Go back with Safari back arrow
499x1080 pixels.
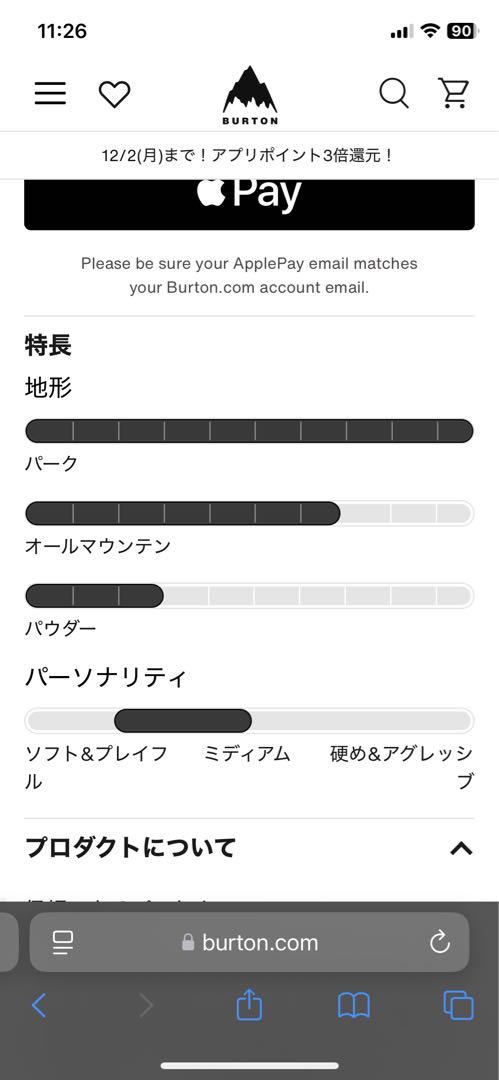point(39,1006)
